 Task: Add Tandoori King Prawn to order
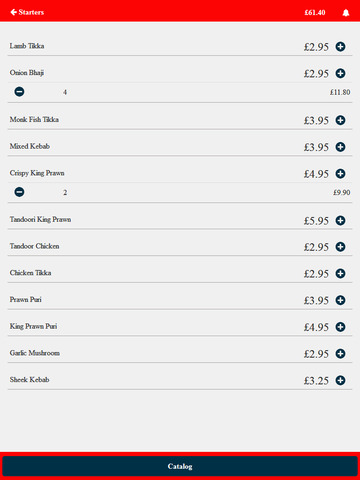pos(340,220)
